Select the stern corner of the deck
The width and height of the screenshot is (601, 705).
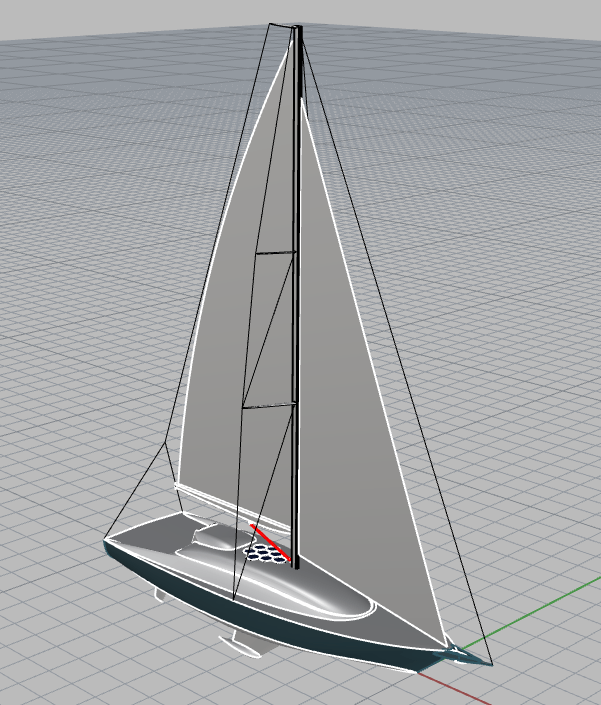click(109, 541)
